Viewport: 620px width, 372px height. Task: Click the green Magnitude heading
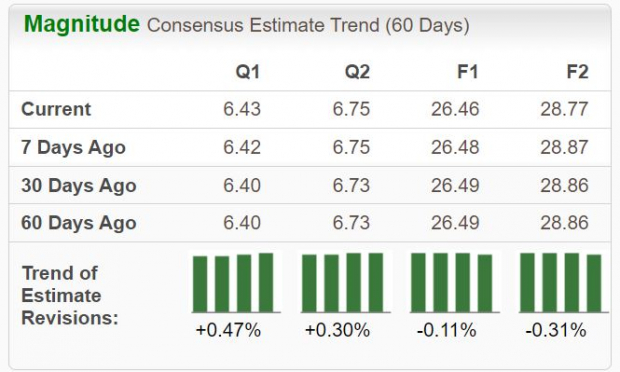(82, 24)
